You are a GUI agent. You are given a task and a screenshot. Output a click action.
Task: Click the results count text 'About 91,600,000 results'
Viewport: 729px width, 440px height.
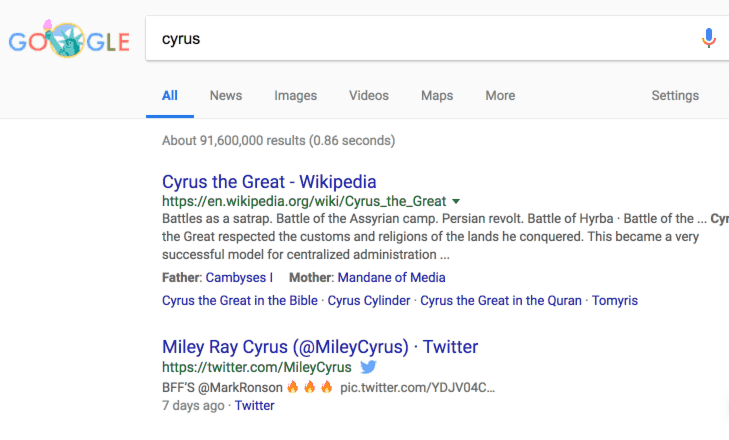(x=234, y=140)
